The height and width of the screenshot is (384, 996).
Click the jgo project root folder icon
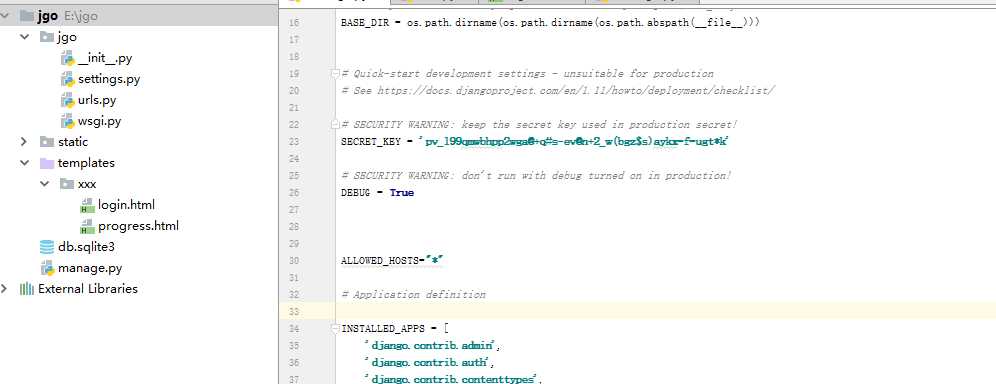27,16
